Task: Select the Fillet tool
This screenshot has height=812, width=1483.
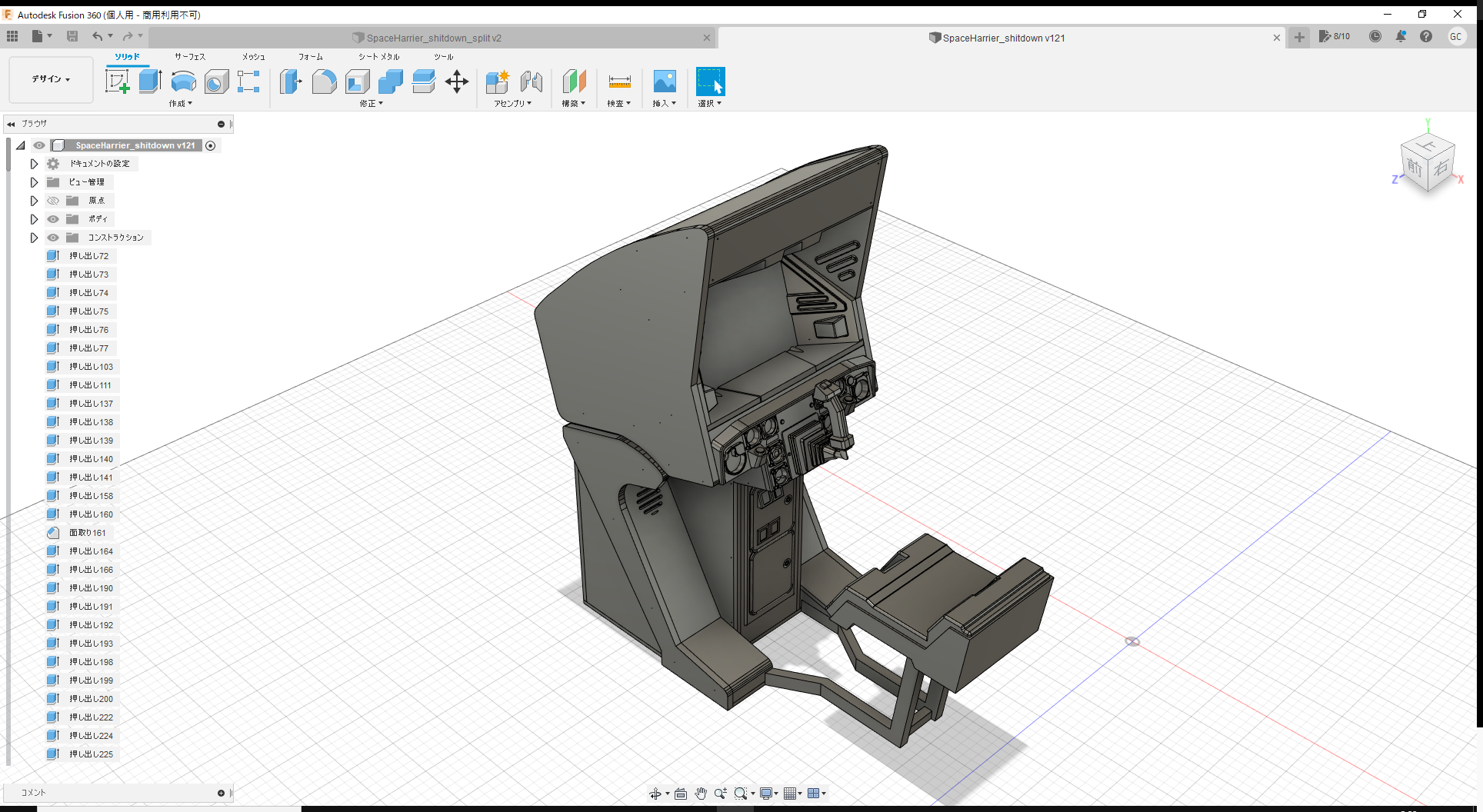Action: pyautogui.click(x=324, y=81)
